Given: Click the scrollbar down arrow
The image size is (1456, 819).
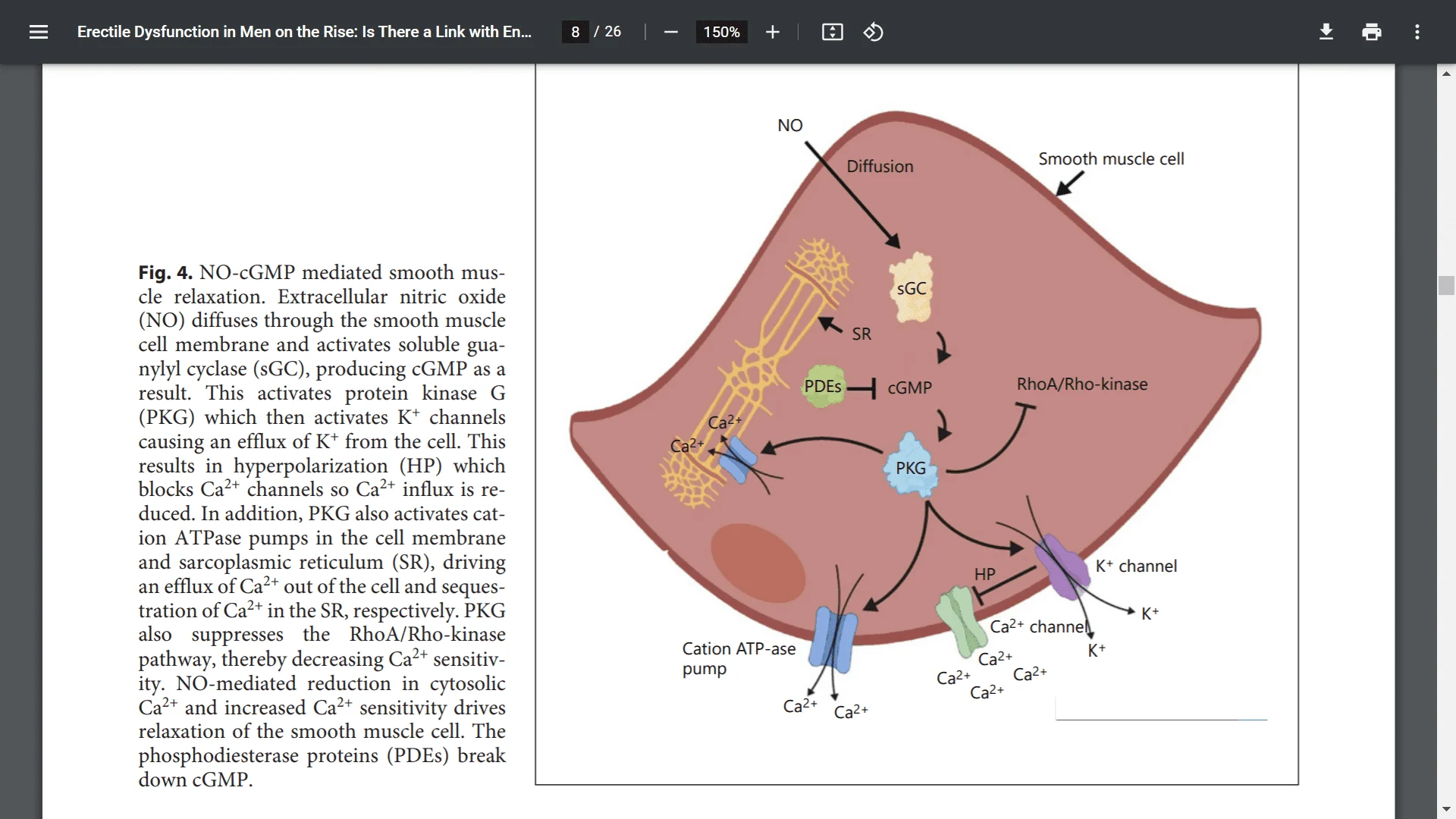Looking at the screenshot, I should 1446,809.
